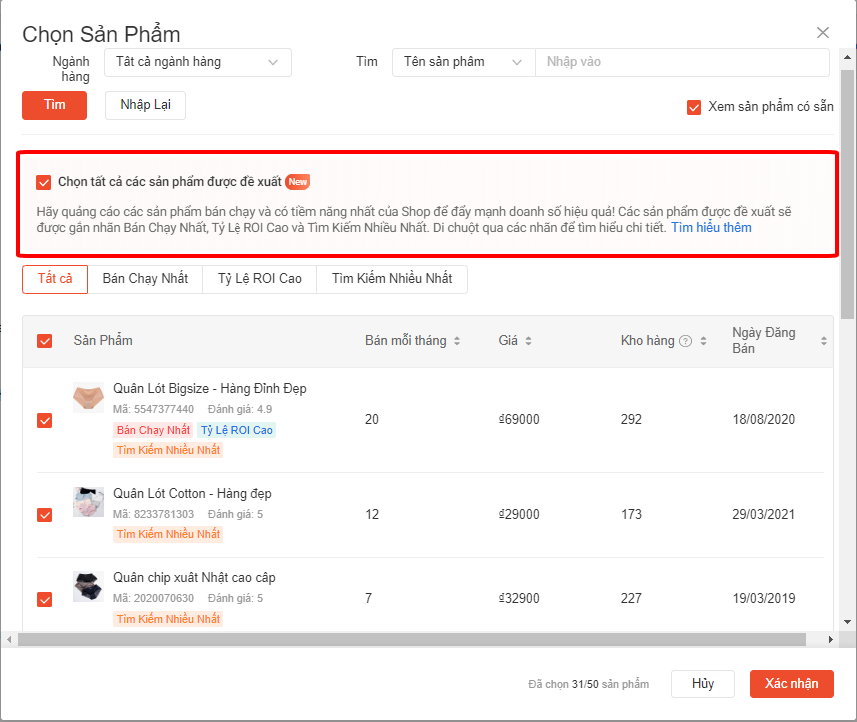
Task: Deselect Quần chip xuất Nhật cao cấp checkbox
Action: pos(44,599)
